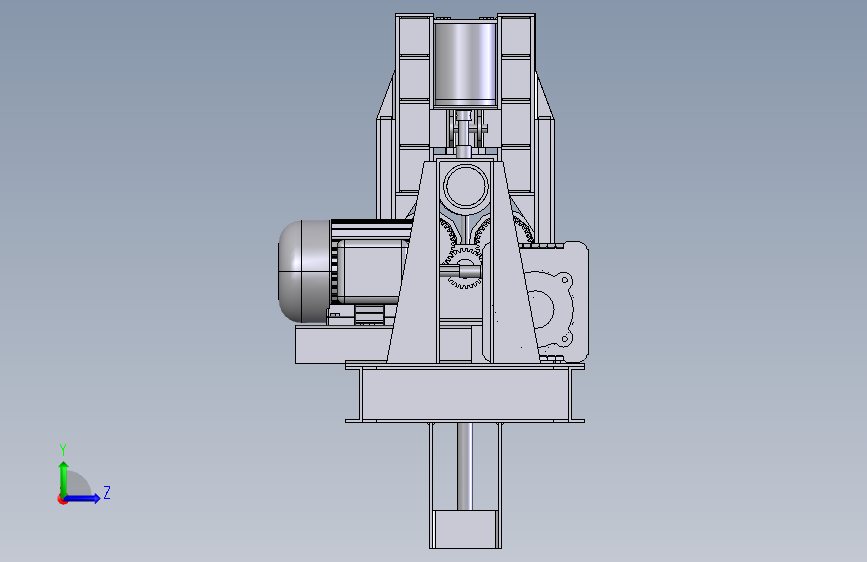Click the blue Z axis arrow of the triad
The image size is (867, 562).
click(x=83, y=498)
